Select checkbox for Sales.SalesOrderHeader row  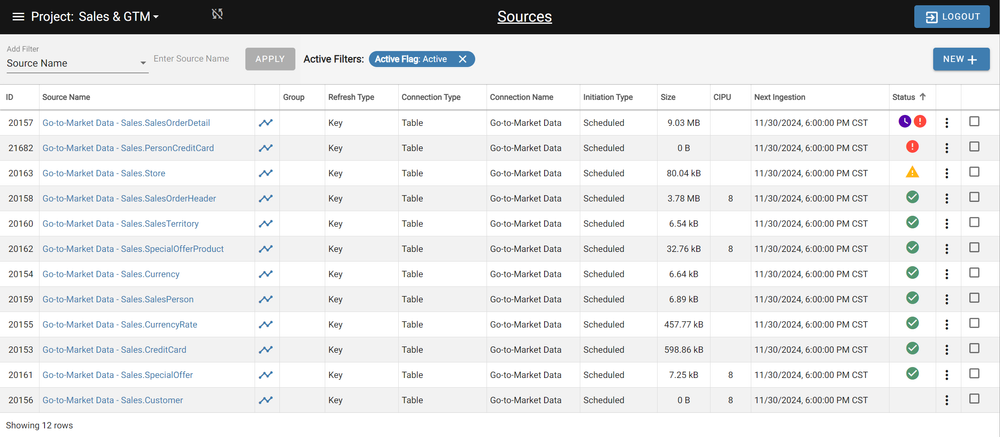click(x=974, y=197)
